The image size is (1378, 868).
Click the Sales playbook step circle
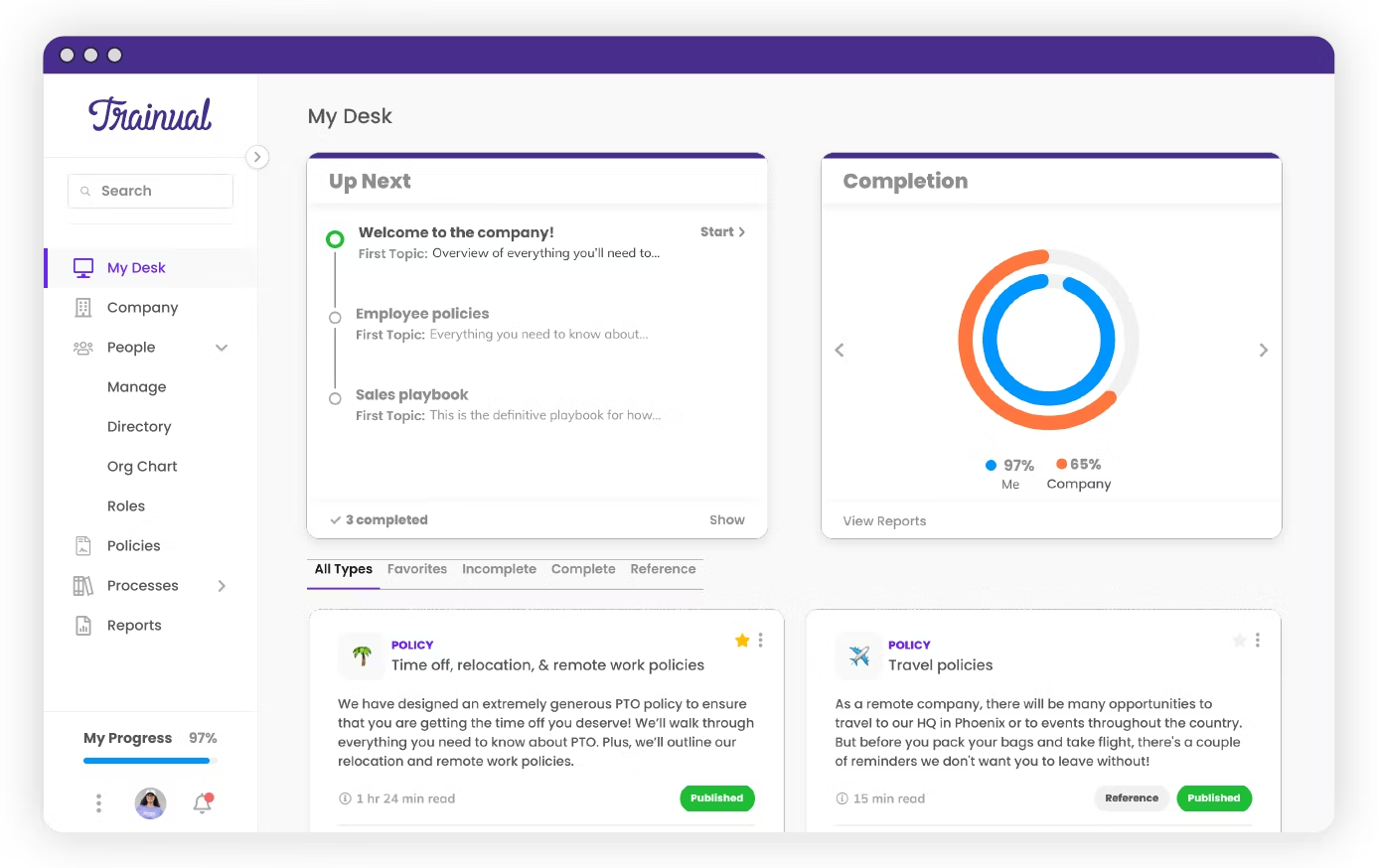(335, 399)
